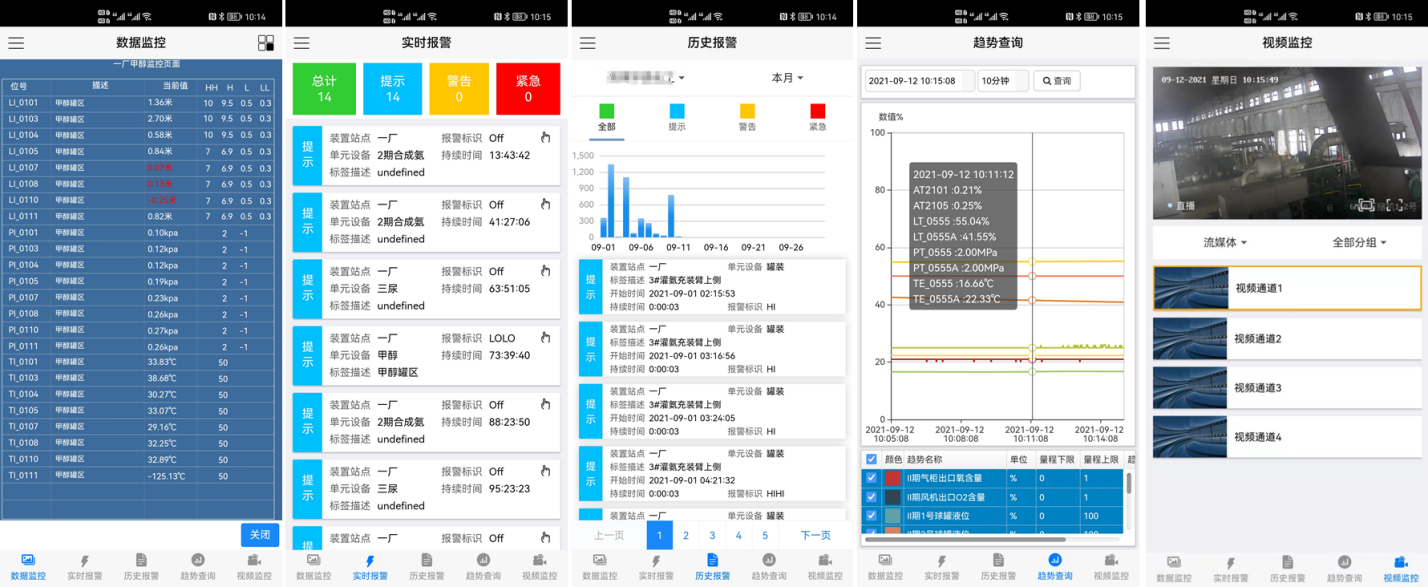The image size is (1428, 587).
Task: Go to page 2 of history alarms
Action: pos(686,535)
